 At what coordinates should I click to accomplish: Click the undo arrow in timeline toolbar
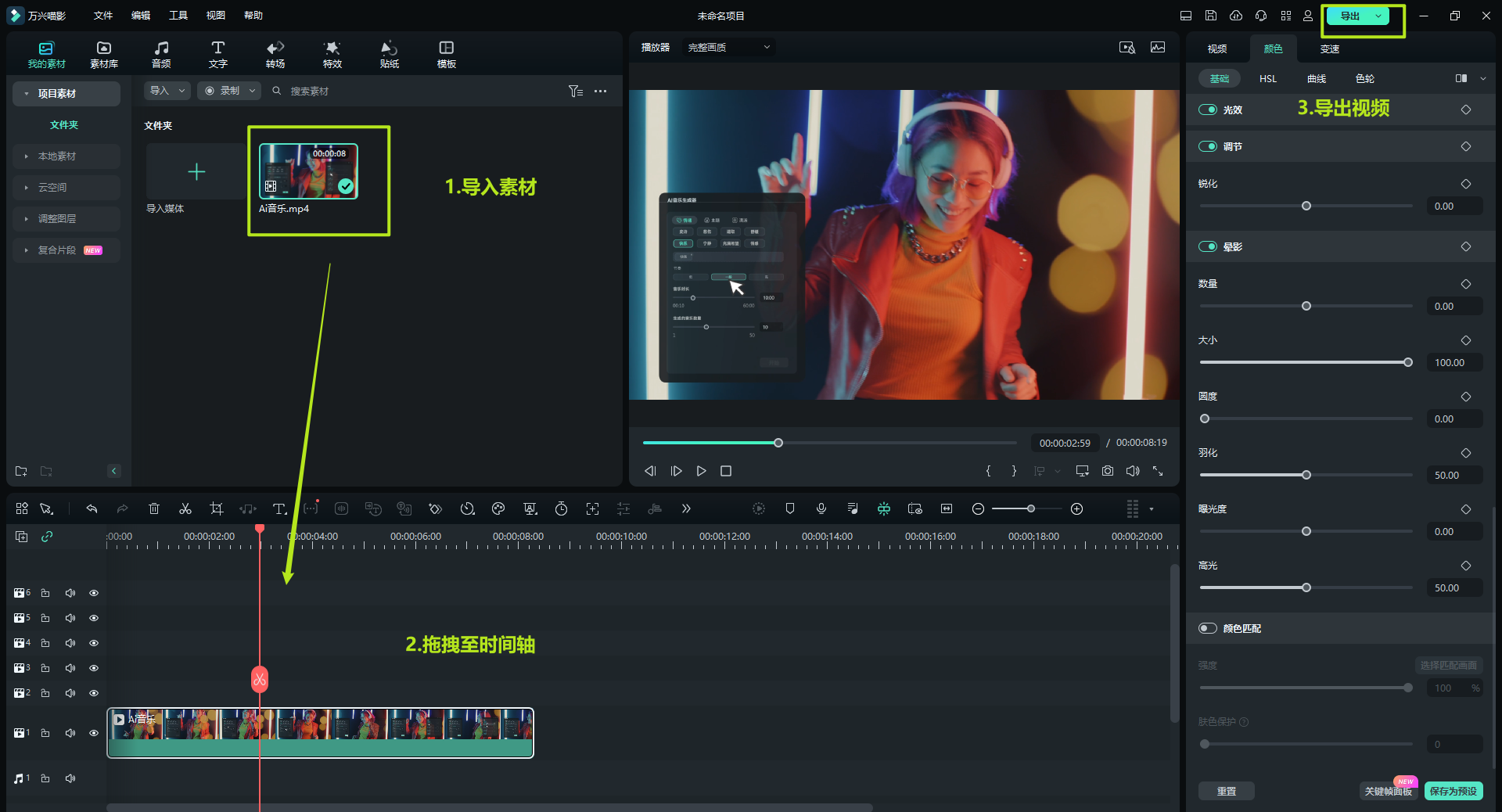[92, 508]
